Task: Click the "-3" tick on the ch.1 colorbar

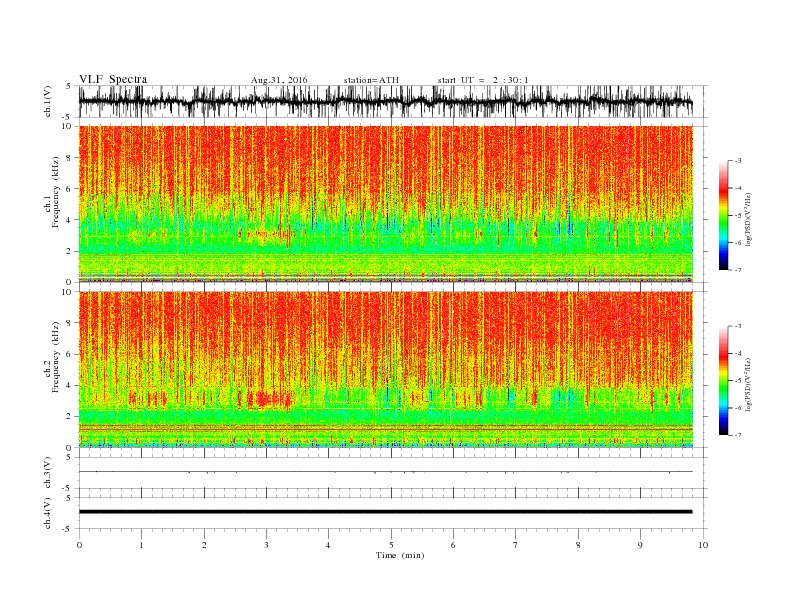Action: pyautogui.click(x=737, y=161)
